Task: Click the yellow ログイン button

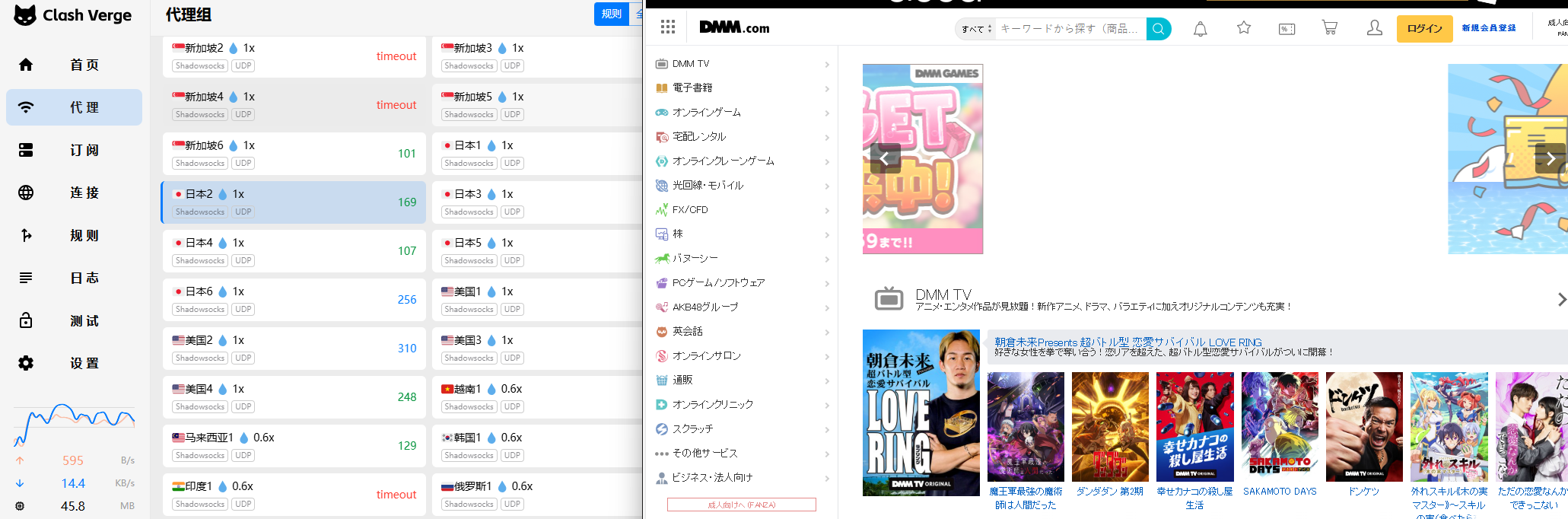Action: tap(1425, 29)
